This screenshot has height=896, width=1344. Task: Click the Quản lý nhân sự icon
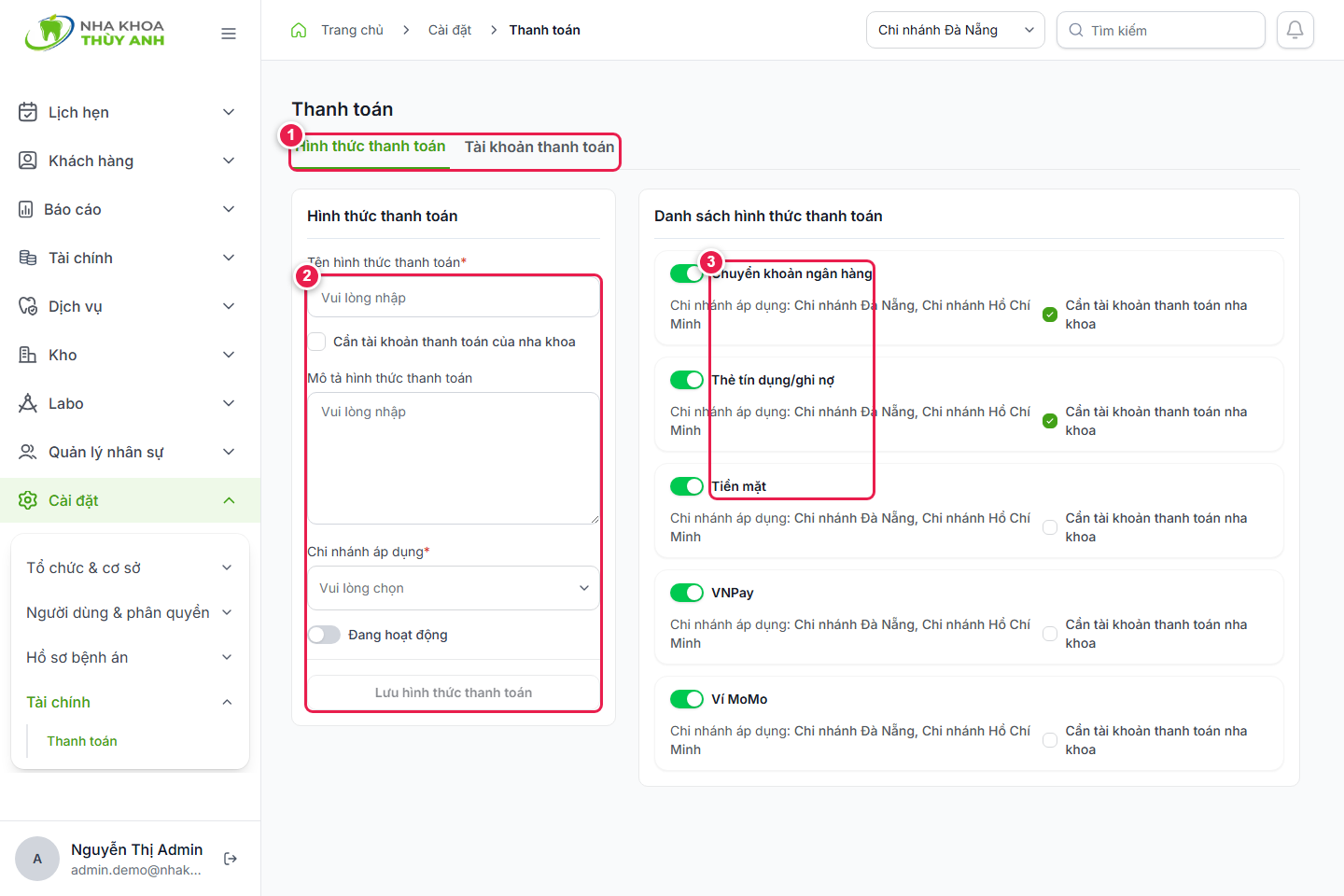(28, 452)
